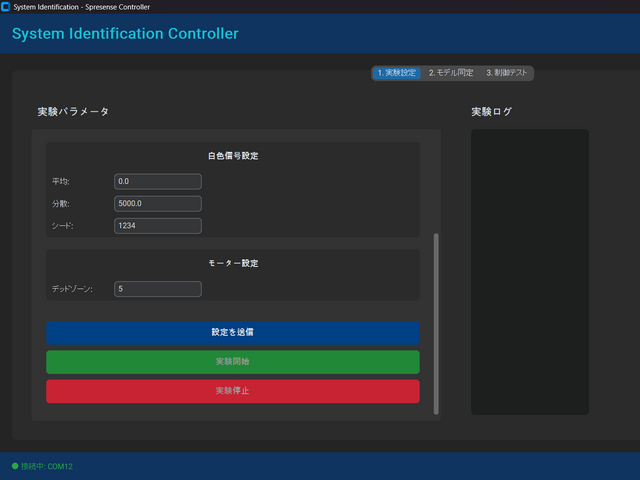This screenshot has width=640, height=480.
Task: Click the 接続中: COM12 status text
Action: click(47, 466)
